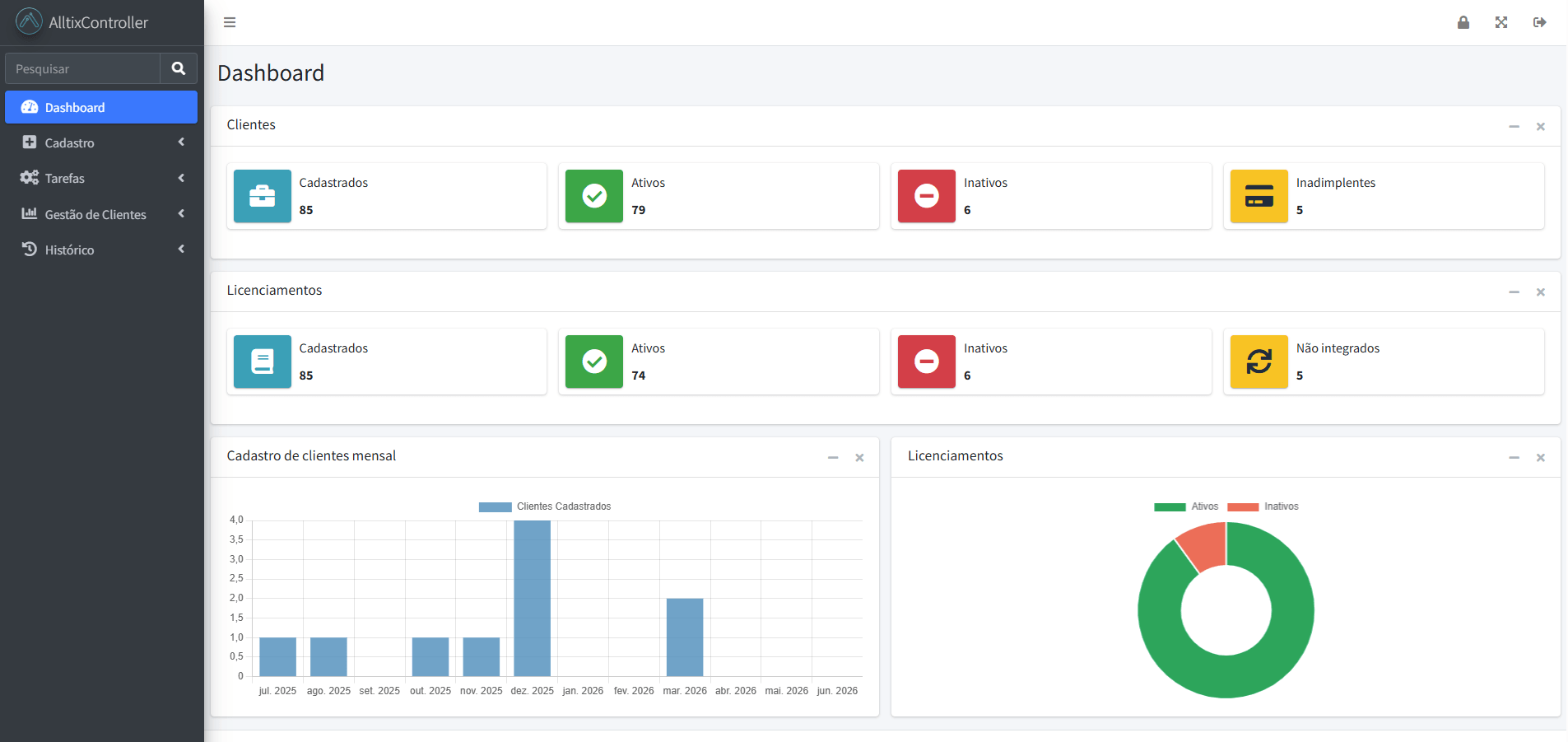Click the Cadastro plus icon in sidebar
This screenshot has height=742, width=1568.
coord(30,142)
